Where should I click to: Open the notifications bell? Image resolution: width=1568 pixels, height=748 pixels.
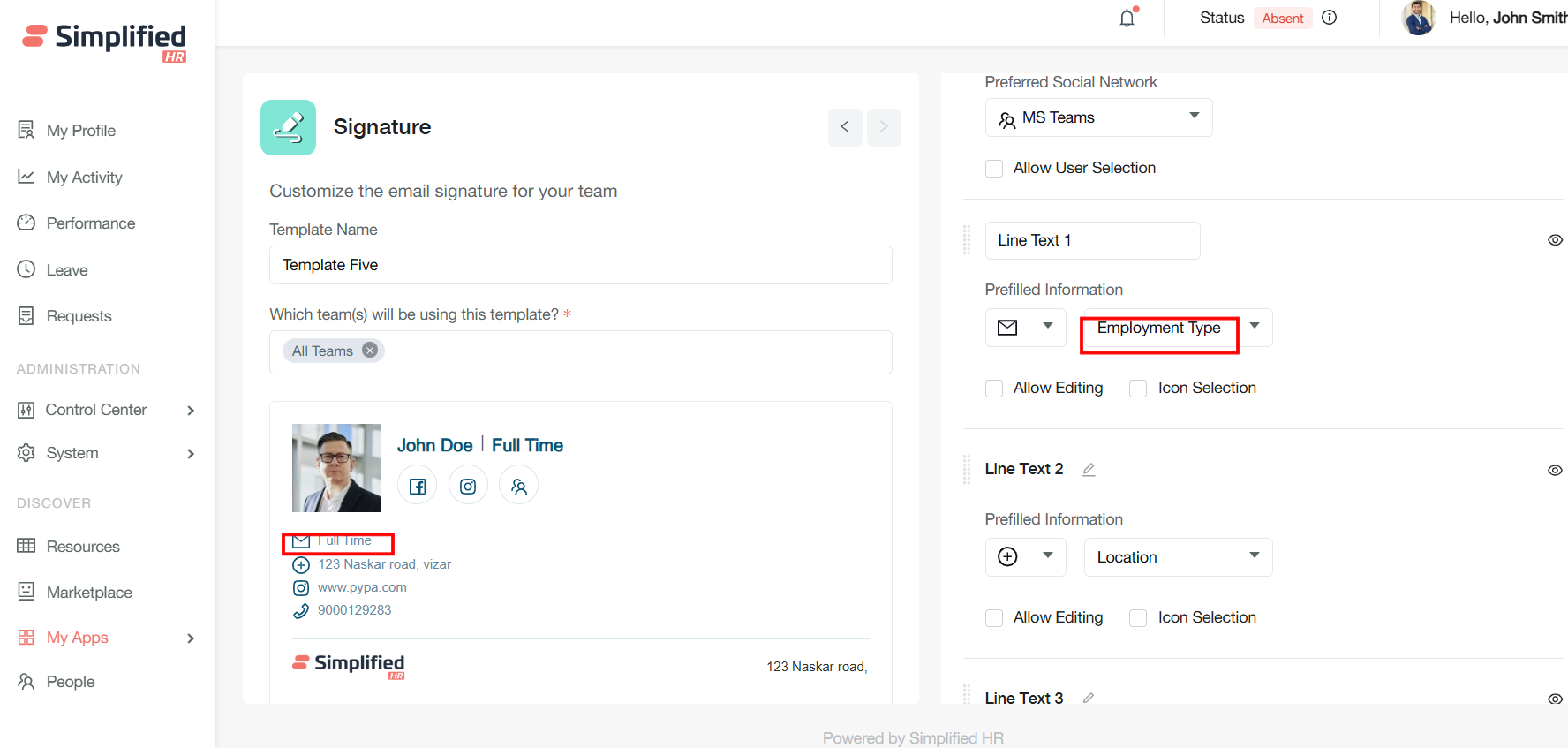pyautogui.click(x=1127, y=18)
